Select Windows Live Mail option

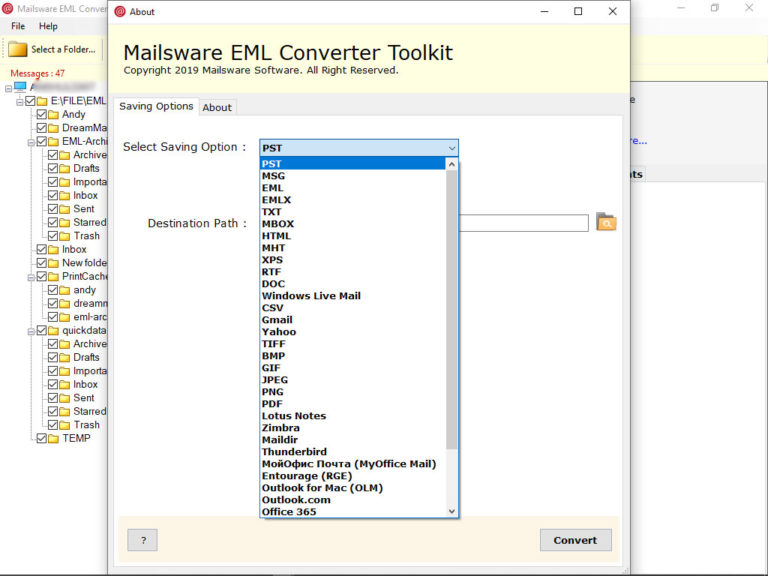[353, 296]
